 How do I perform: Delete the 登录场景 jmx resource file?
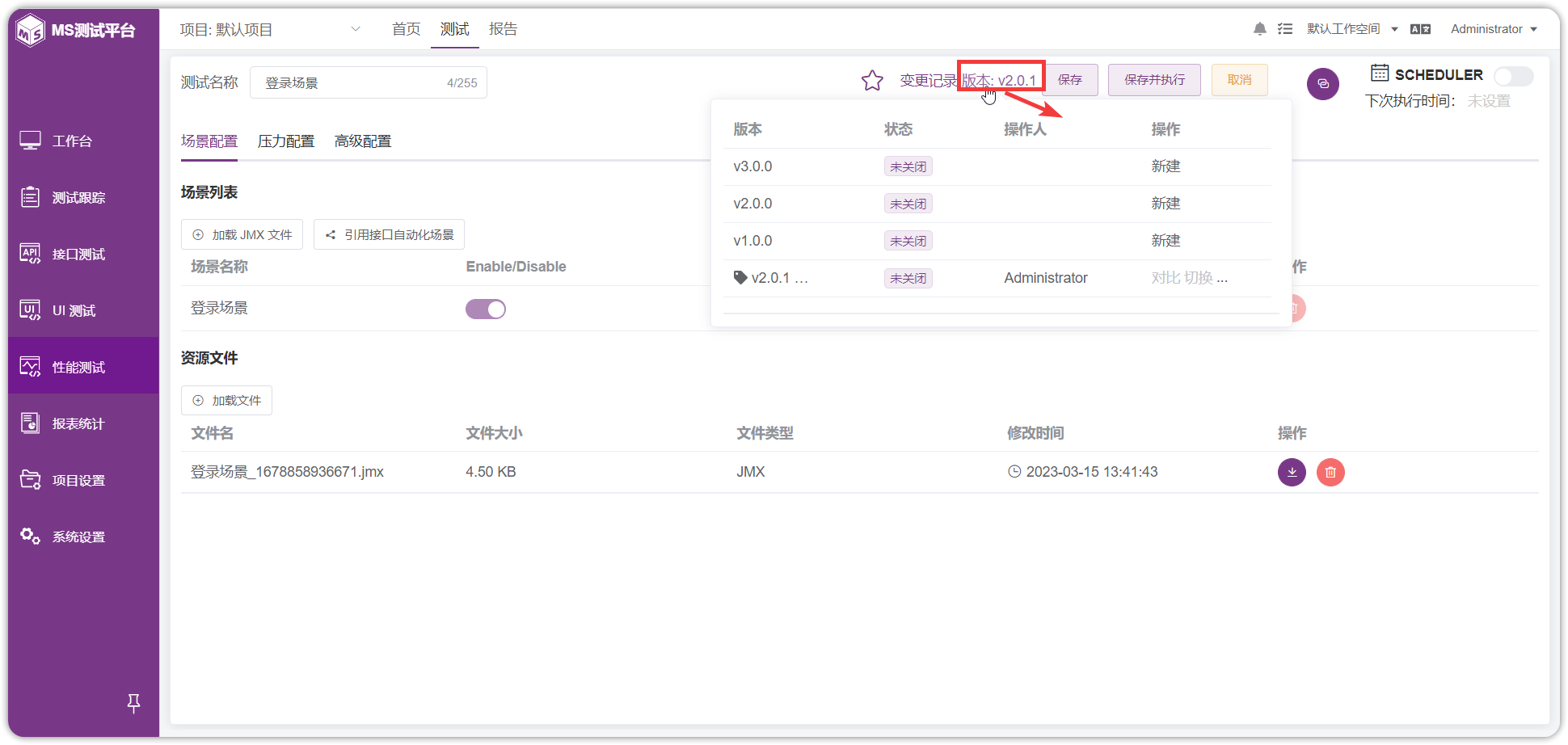click(1330, 472)
